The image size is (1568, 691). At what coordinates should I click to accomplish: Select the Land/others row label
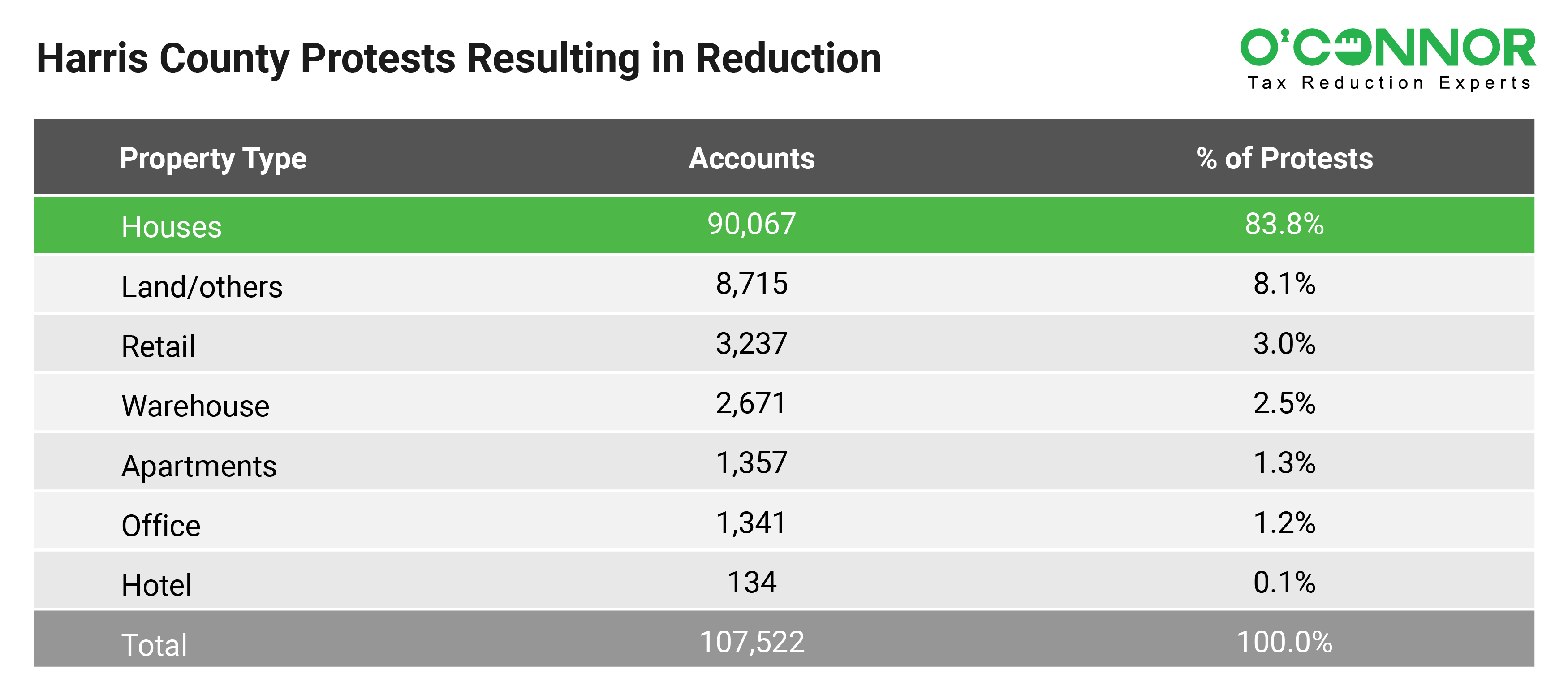point(202,286)
